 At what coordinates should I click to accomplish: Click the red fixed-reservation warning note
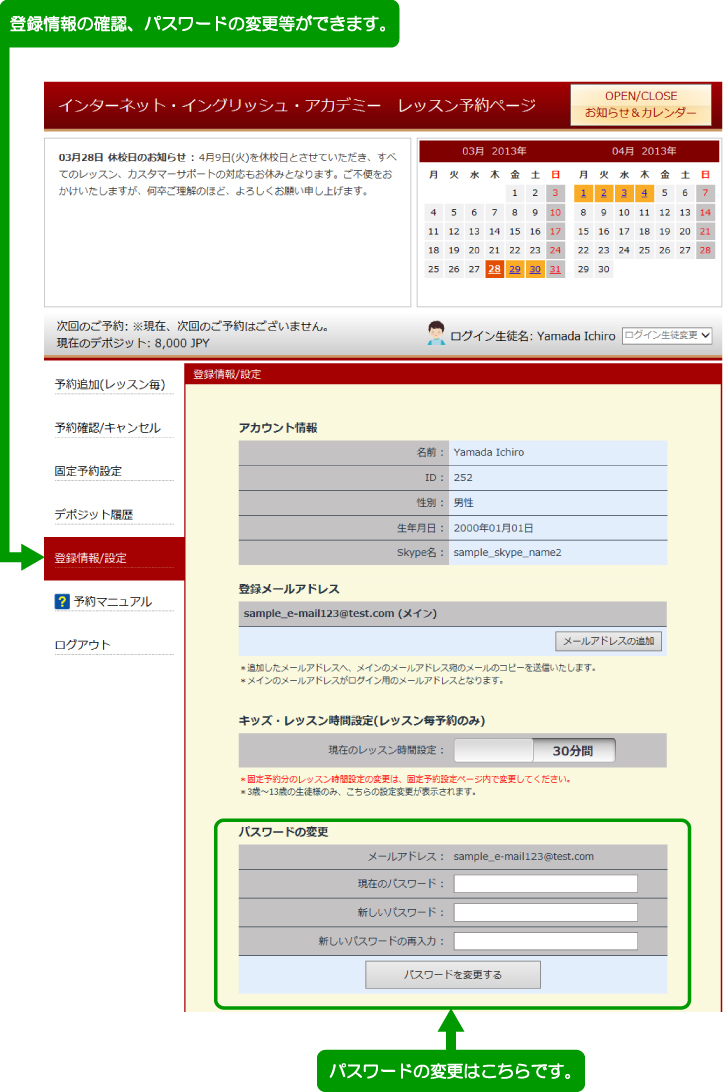(406, 779)
